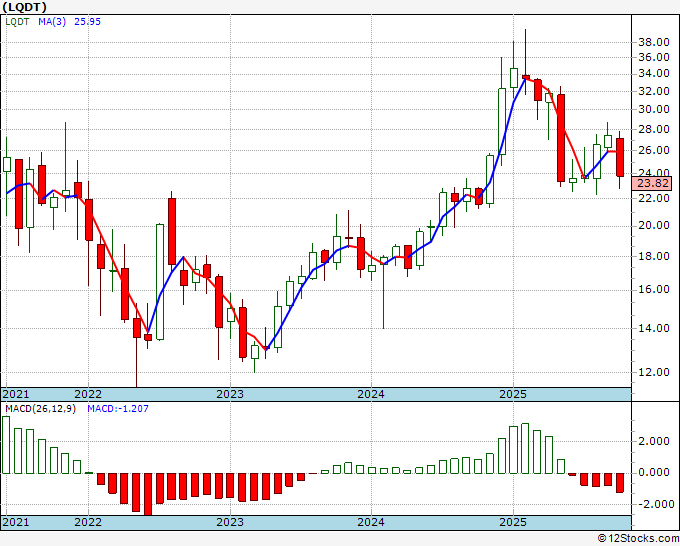Select the 2024 marker on price timeline
Viewport: 680px width, 546px height.
(371, 394)
